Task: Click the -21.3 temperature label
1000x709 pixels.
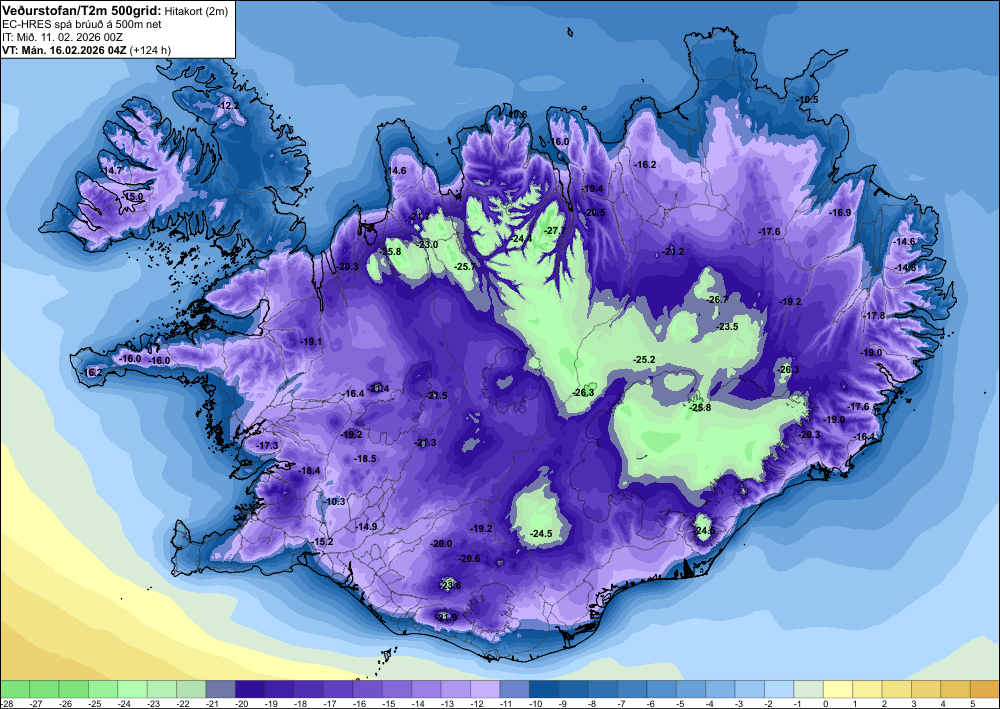Action: click(x=425, y=443)
